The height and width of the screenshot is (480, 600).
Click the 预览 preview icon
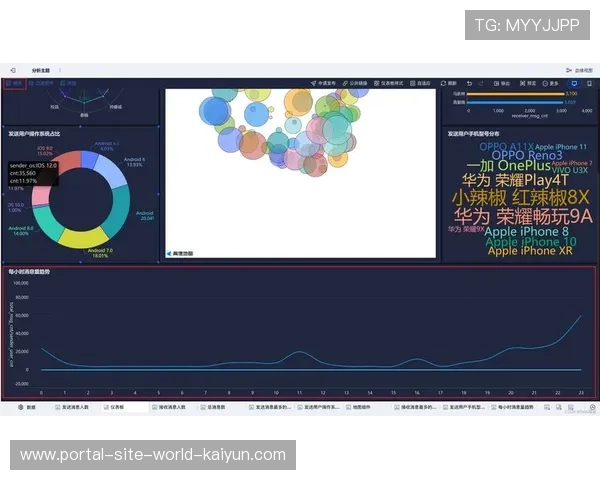[x=523, y=83]
